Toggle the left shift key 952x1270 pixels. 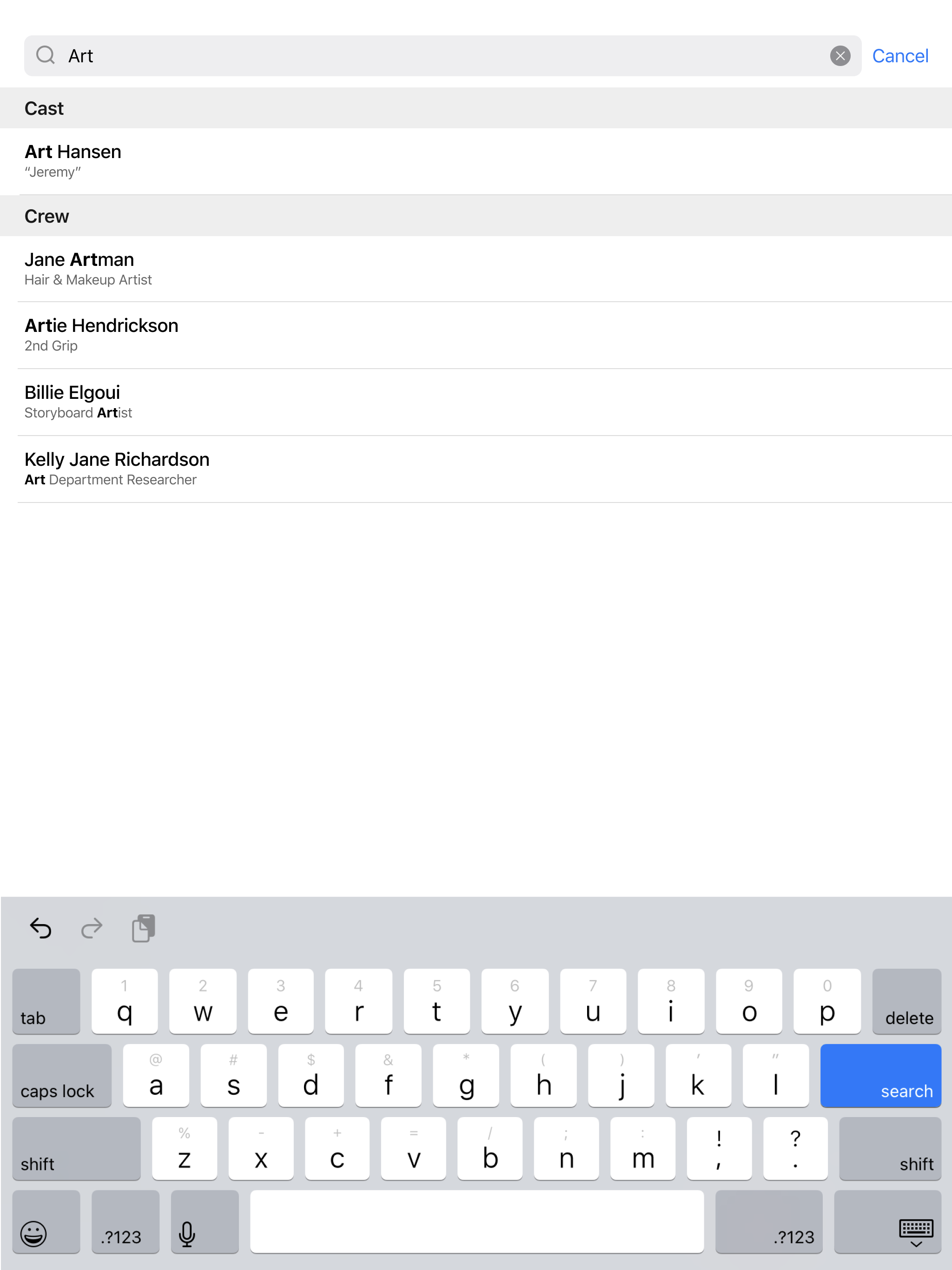point(76,1148)
